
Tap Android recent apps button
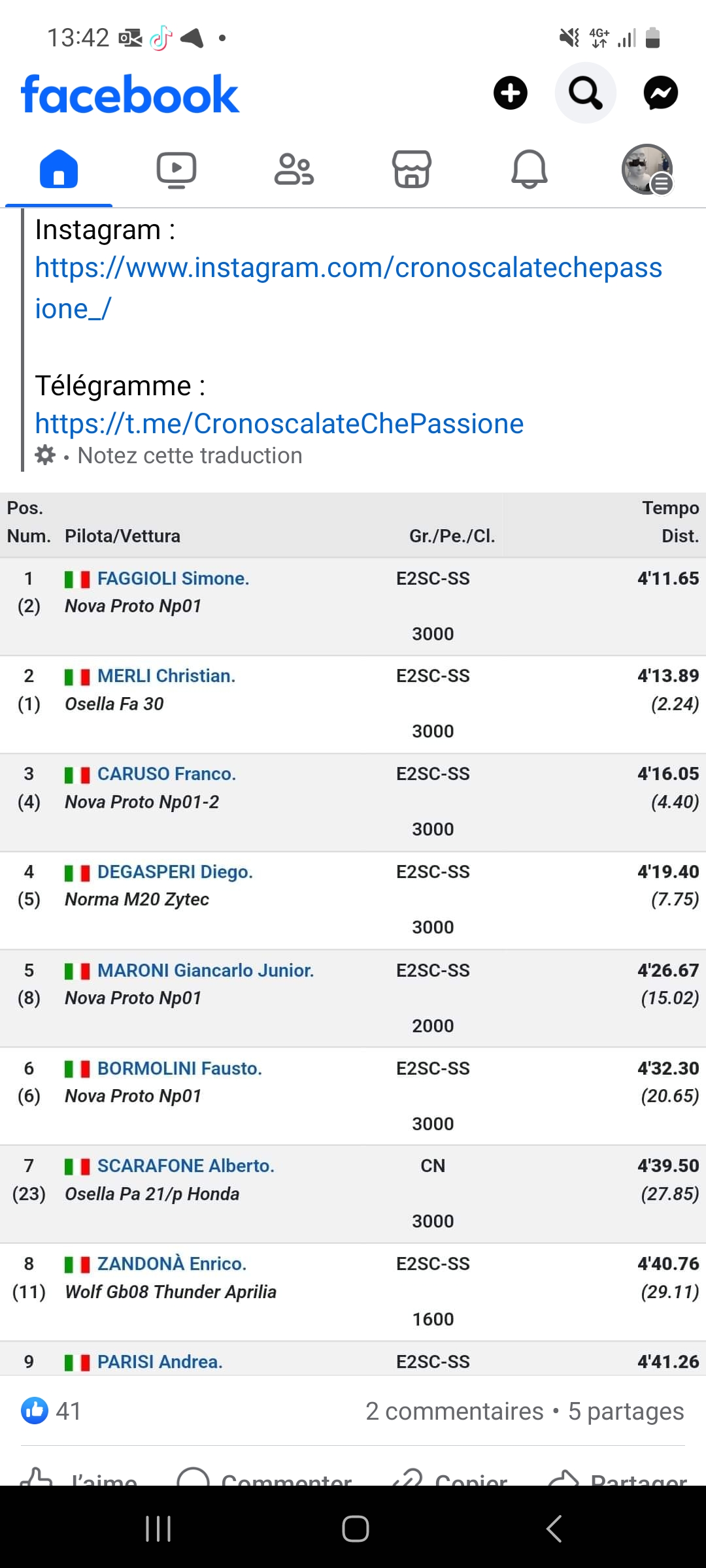pyautogui.click(x=158, y=1529)
